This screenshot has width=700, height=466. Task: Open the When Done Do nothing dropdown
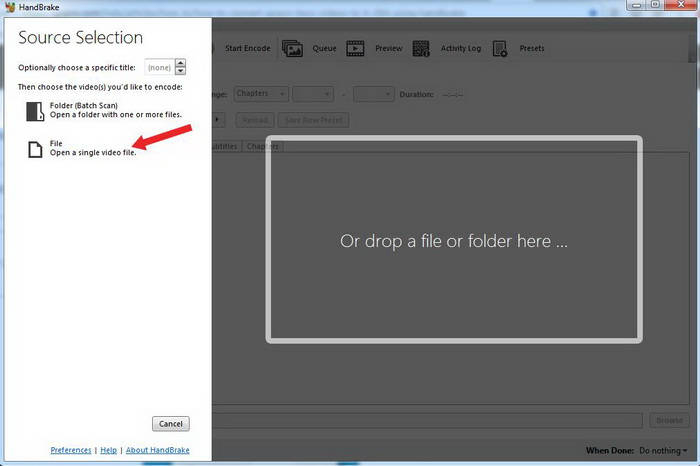coord(663,451)
